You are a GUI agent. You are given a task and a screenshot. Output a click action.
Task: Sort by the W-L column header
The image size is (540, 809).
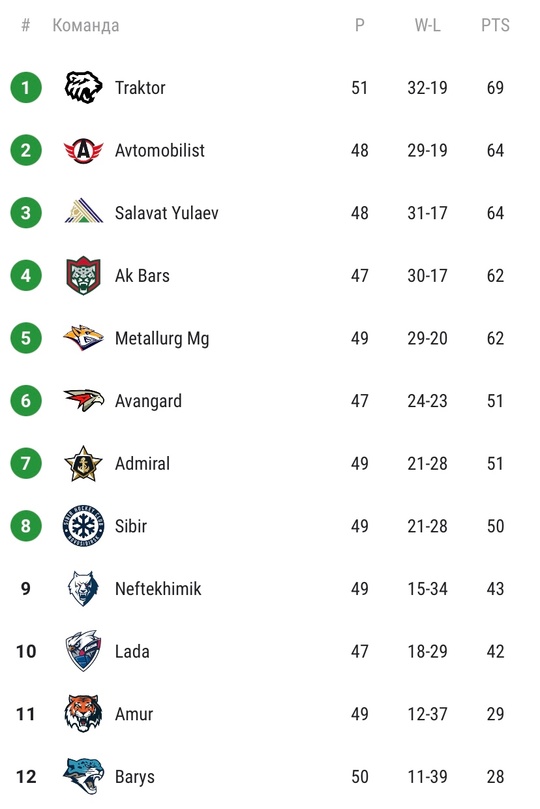point(428,25)
